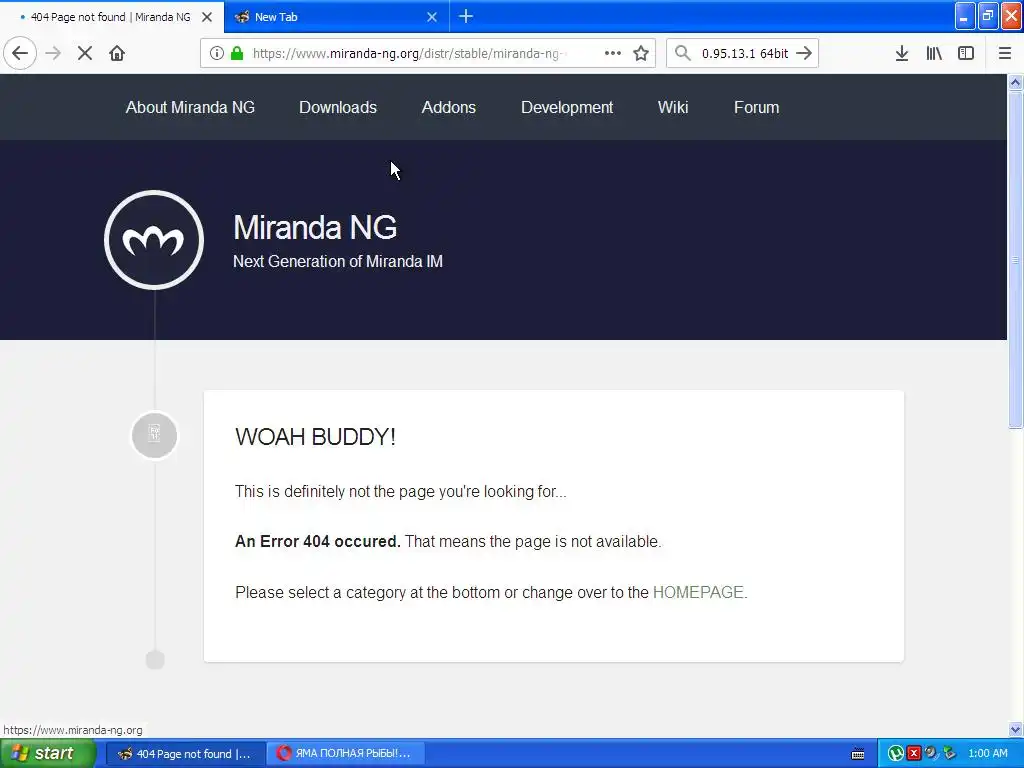Click the red X tray icon

[914, 754]
